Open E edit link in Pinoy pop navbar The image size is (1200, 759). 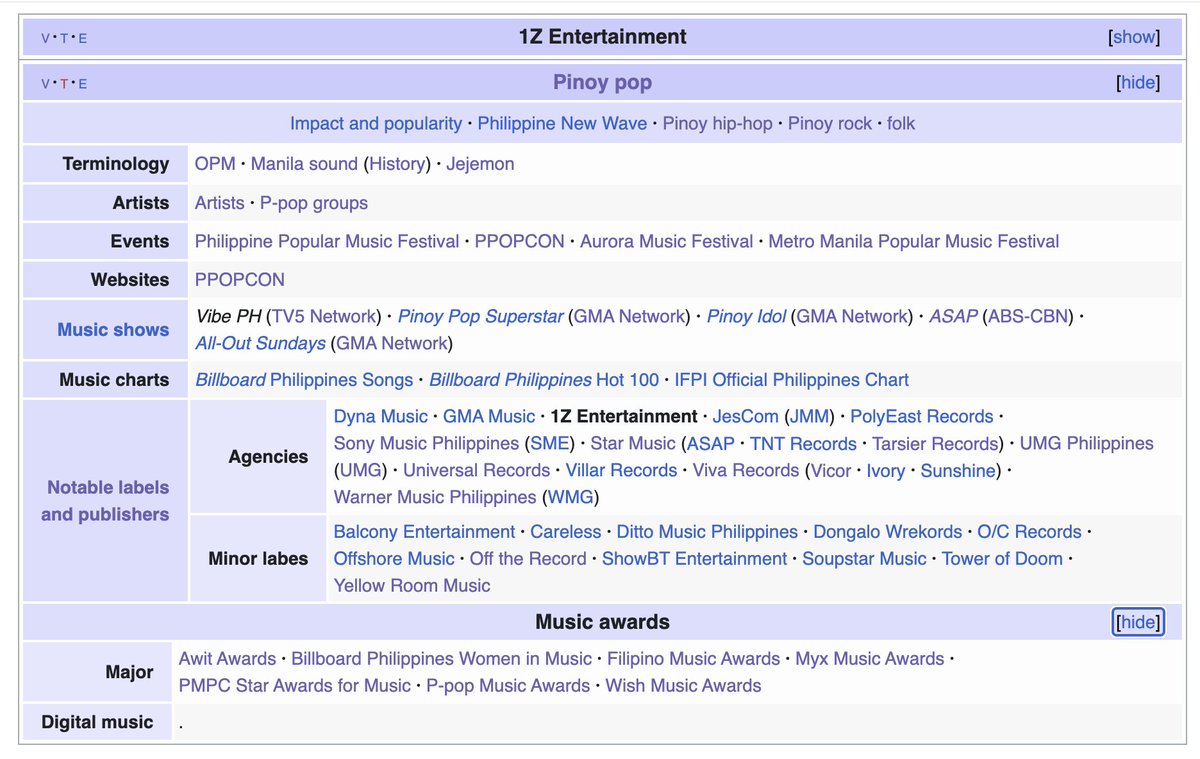pyautogui.click(x=83, y=84)
